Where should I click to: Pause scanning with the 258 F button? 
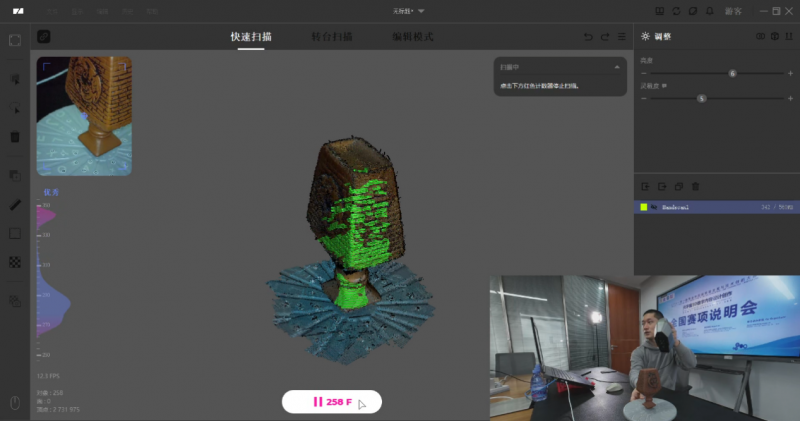point(331,402)
